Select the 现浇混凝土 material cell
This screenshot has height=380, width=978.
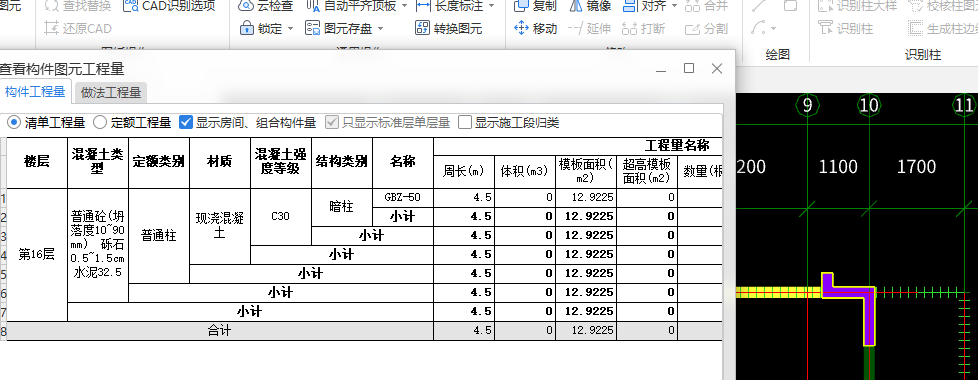(x=220, y=226)
